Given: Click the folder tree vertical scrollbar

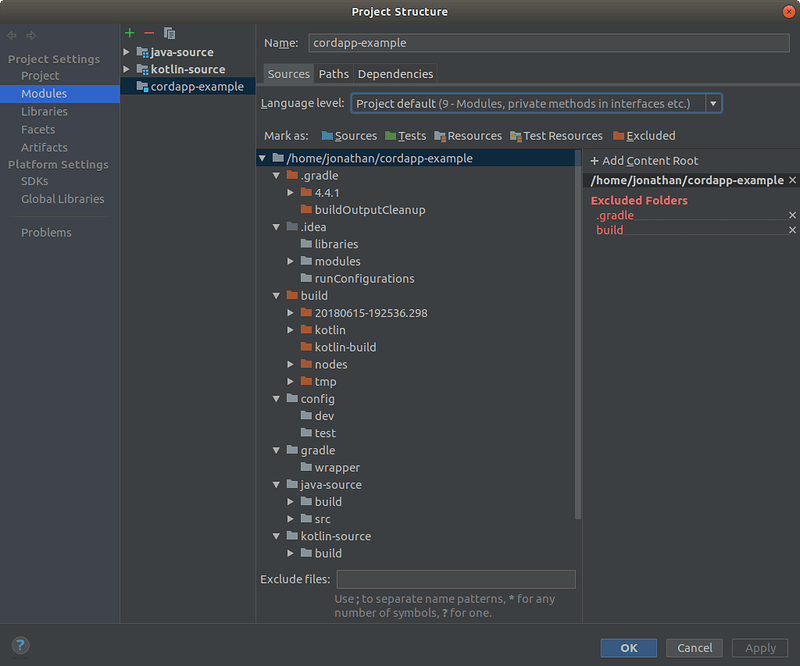Looking at the screenshot, I should [578, 334].
